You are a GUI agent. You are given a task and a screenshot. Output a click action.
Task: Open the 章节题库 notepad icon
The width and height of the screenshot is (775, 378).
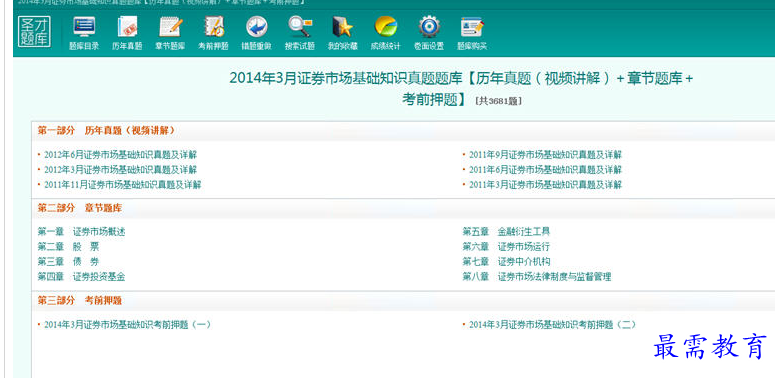(x=171, y=27)
